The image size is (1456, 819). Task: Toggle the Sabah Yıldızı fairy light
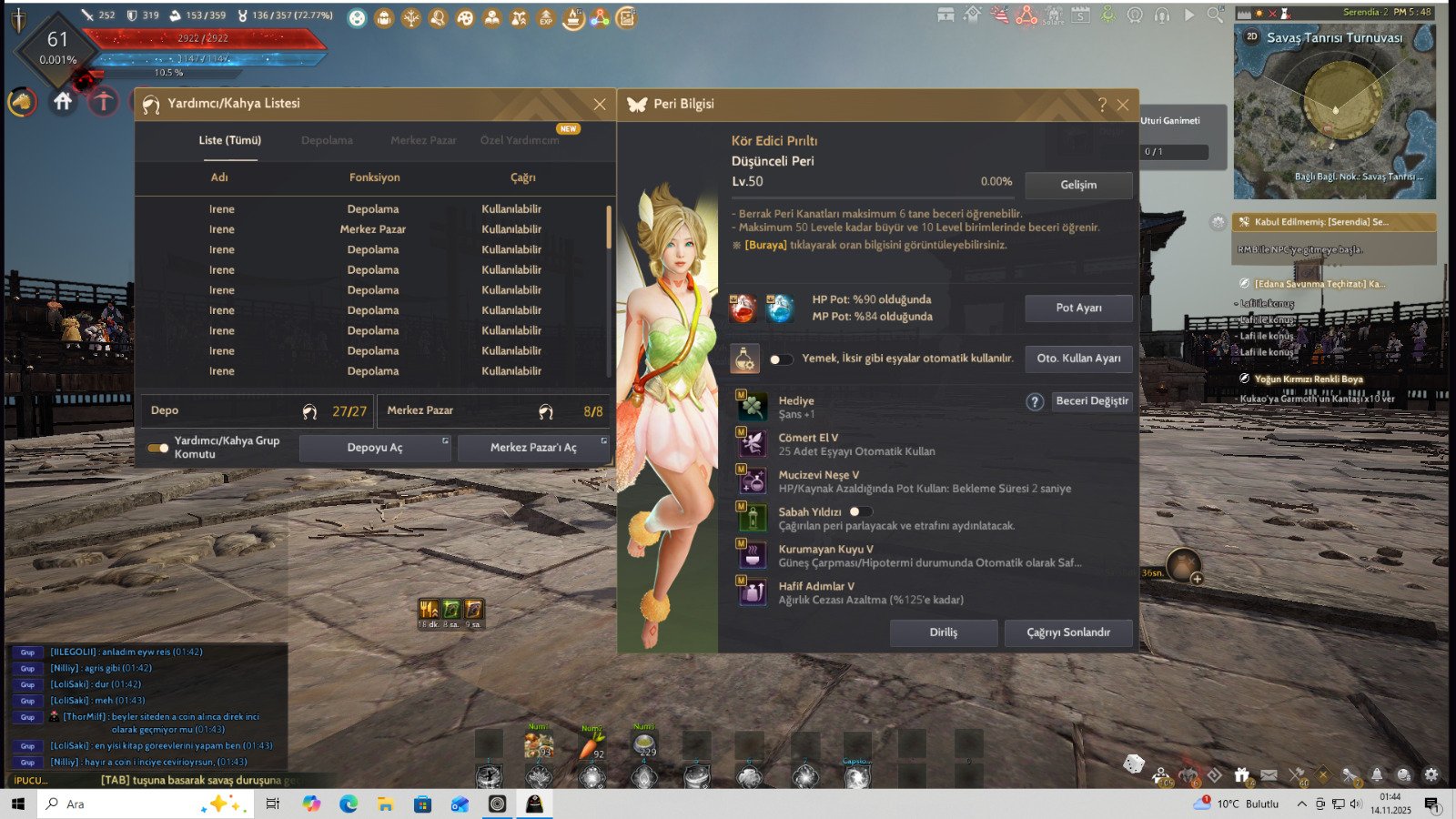pyautogui.click(x=860, y=512)
